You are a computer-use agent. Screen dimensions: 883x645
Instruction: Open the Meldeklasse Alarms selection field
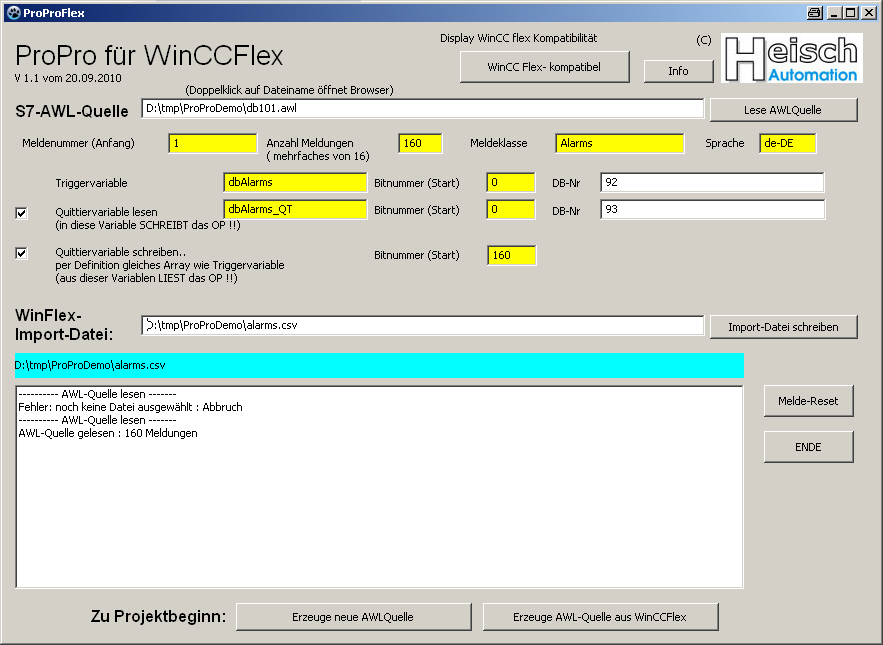[618, 143]
